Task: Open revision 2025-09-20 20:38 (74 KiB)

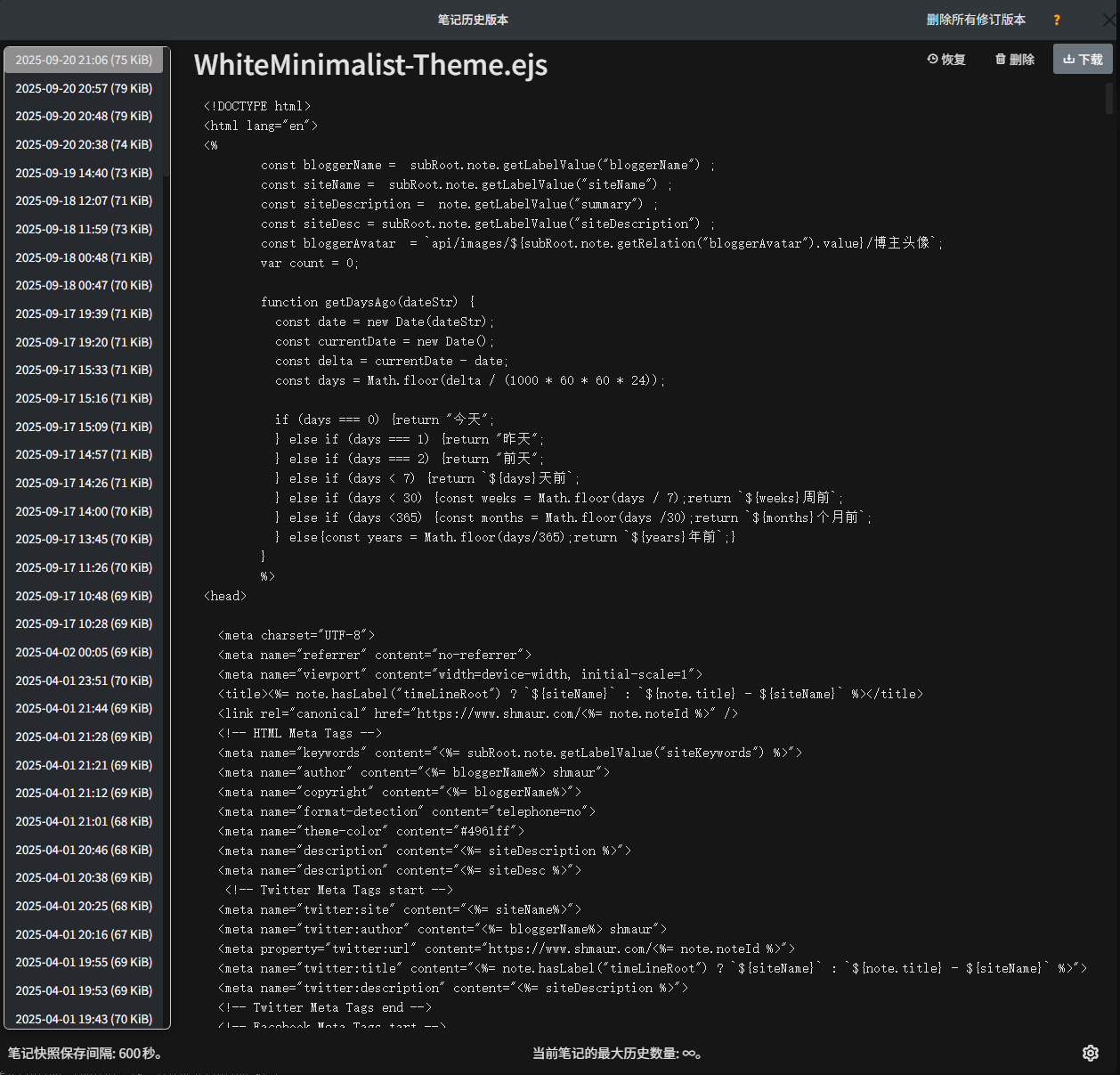Action: 84,144
